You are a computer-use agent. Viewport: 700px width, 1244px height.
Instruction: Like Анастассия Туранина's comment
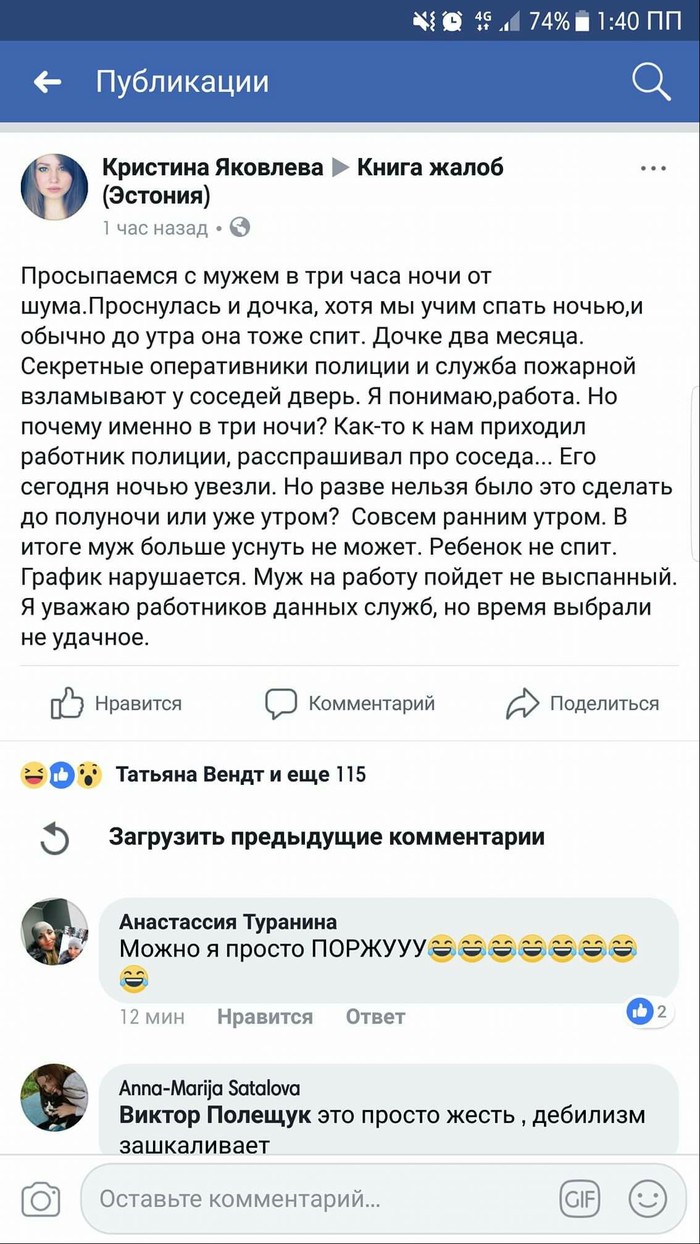pyautogui.click(x=265, y=1017)
